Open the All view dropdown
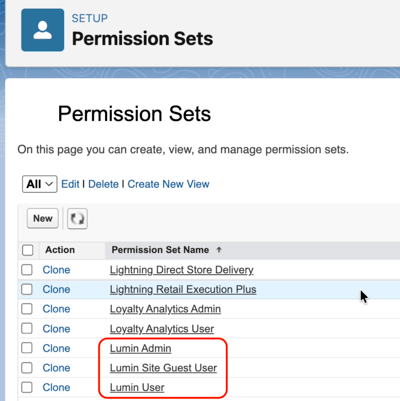The width and height of the screenshot is (400, 401). coord(40,184)
